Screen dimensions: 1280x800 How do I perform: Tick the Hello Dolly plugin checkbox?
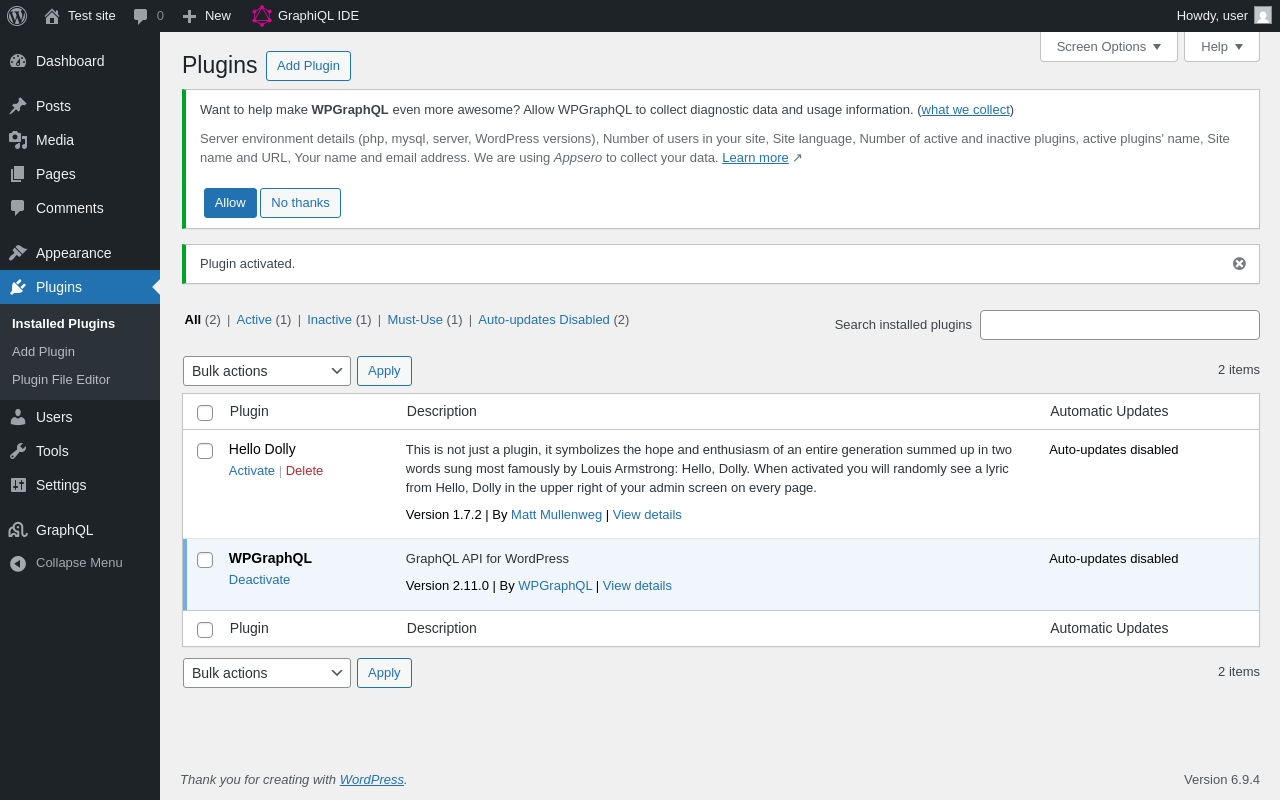[x=205, y=451]
